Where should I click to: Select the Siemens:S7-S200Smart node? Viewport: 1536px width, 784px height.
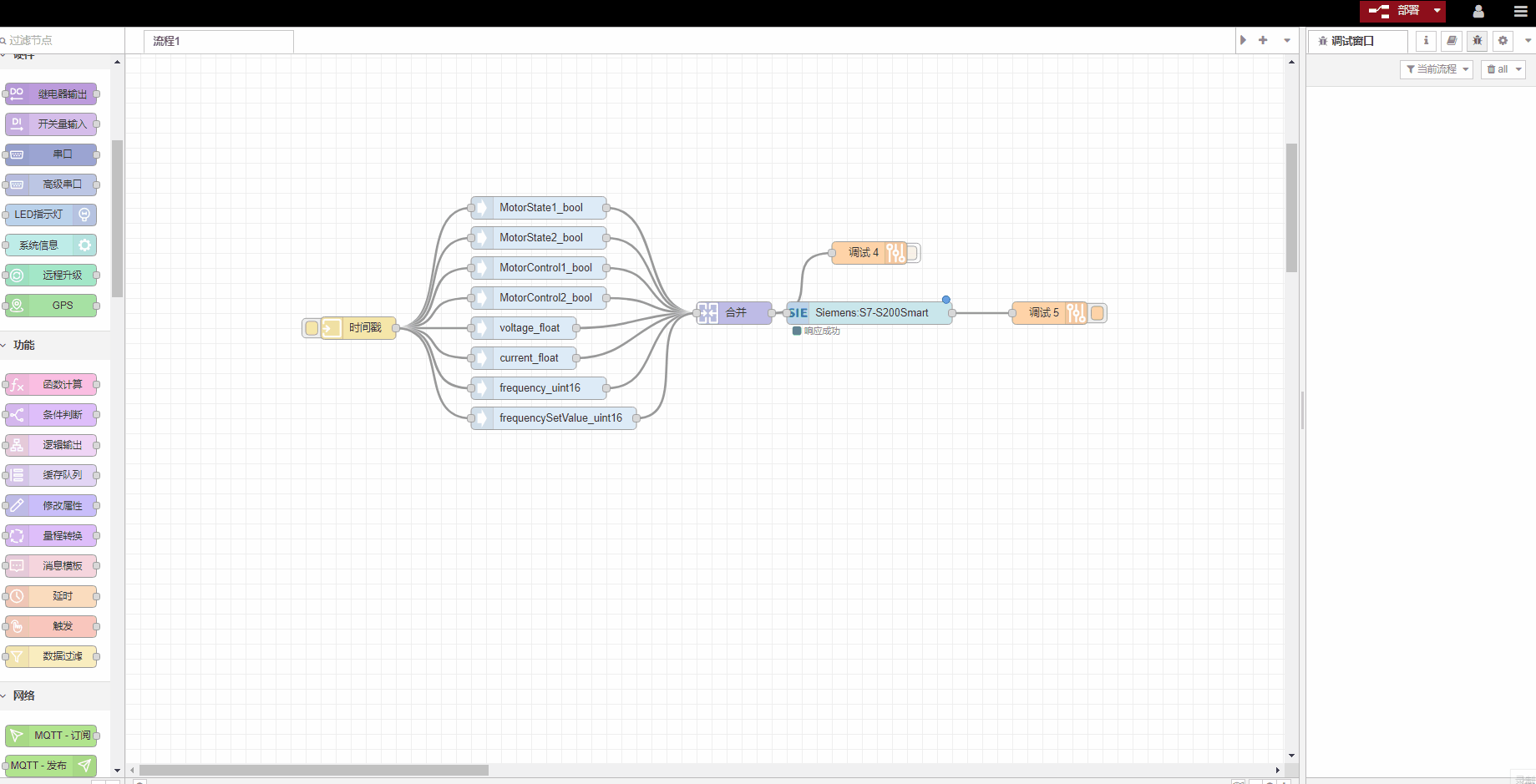pos(869,313)
